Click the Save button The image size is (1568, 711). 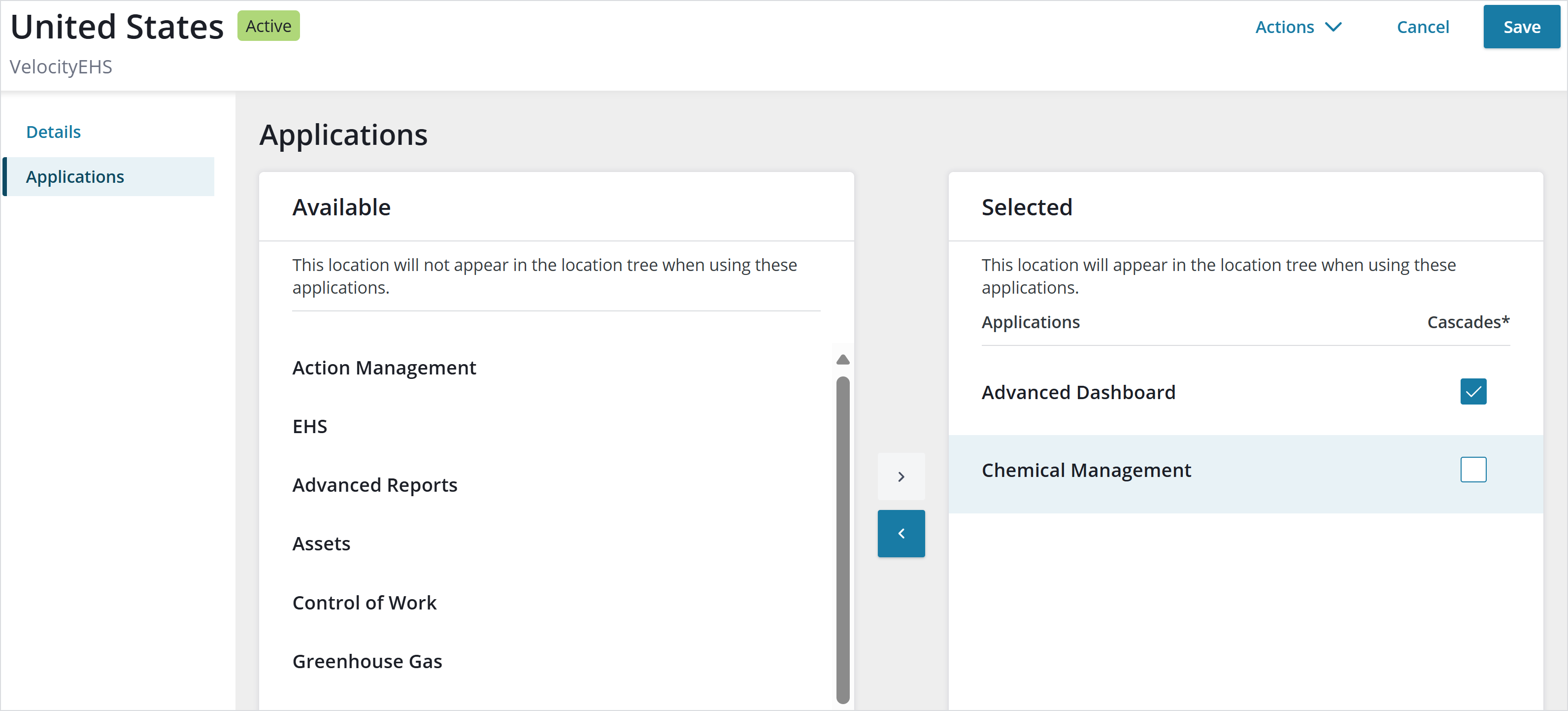click(x=1521, y=27)
